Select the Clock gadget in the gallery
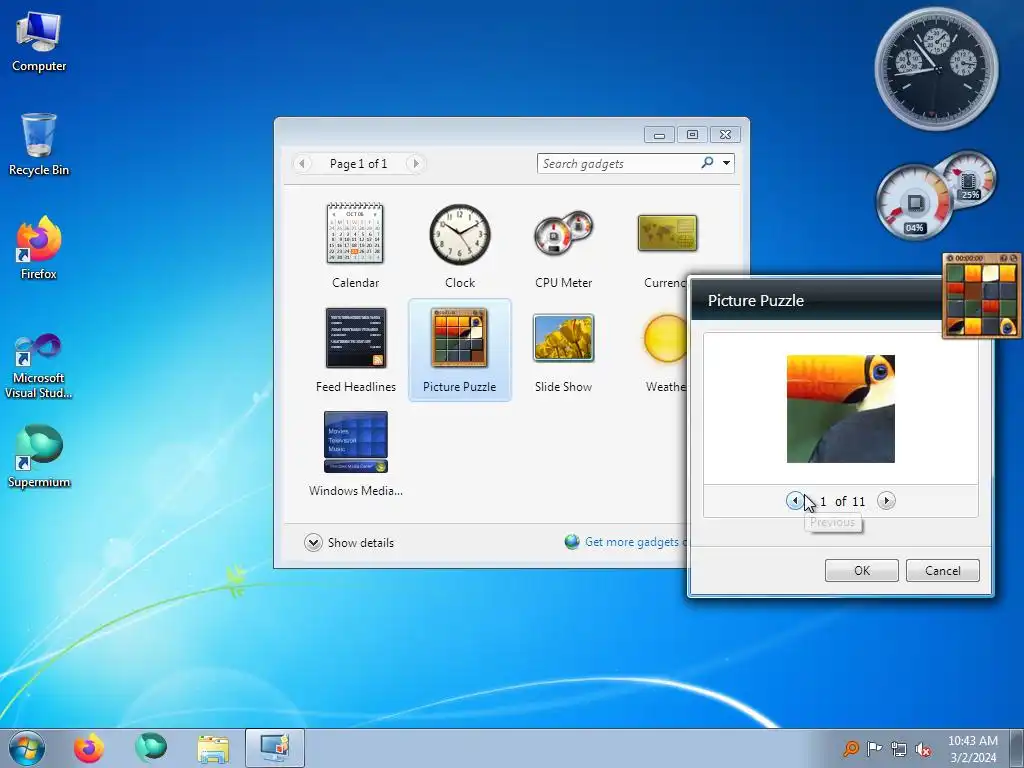The height and width of the screenshot is (768, 1024). (x=460, y=245)
